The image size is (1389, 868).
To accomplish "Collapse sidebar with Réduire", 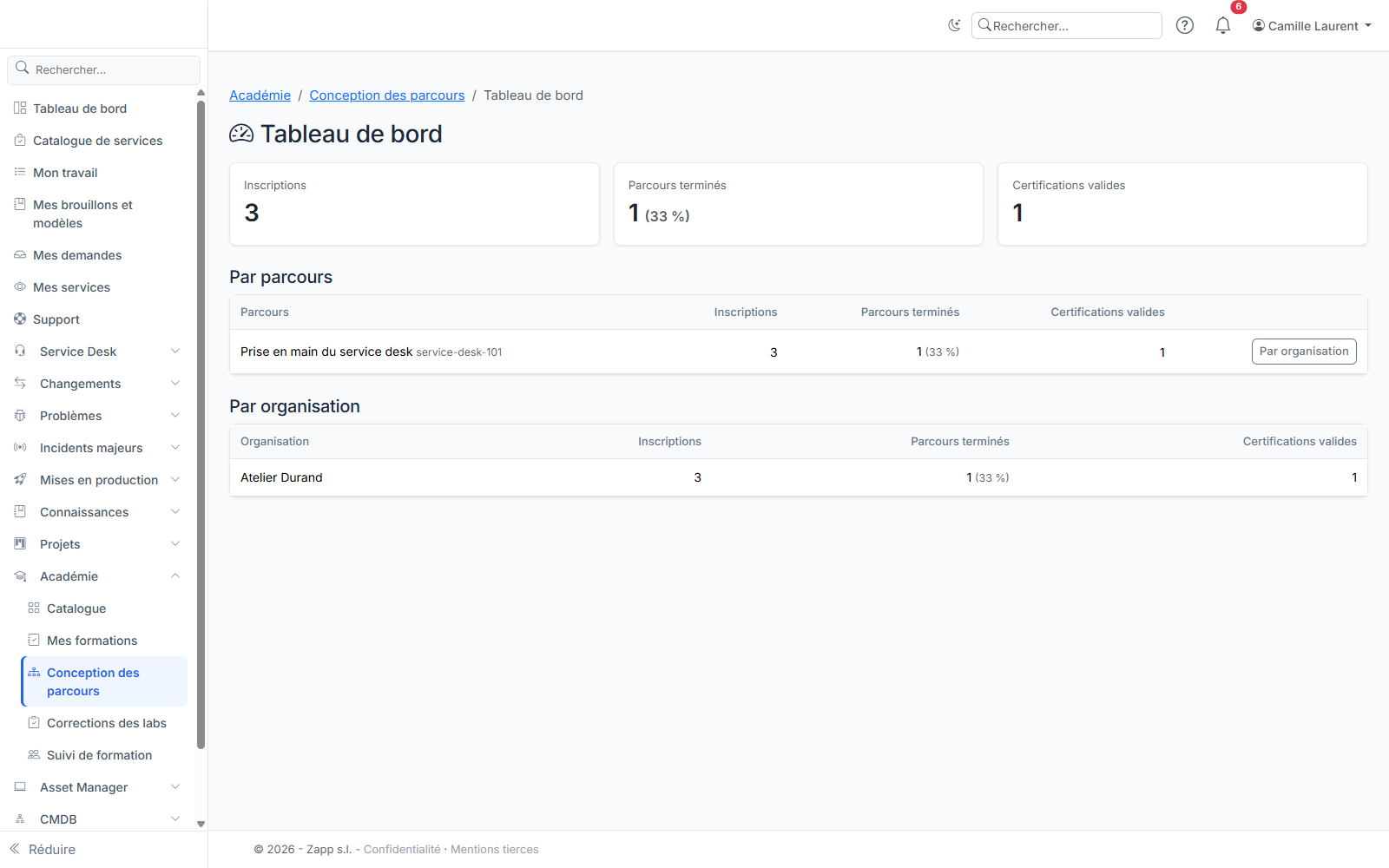I will [x=43, y=849].
